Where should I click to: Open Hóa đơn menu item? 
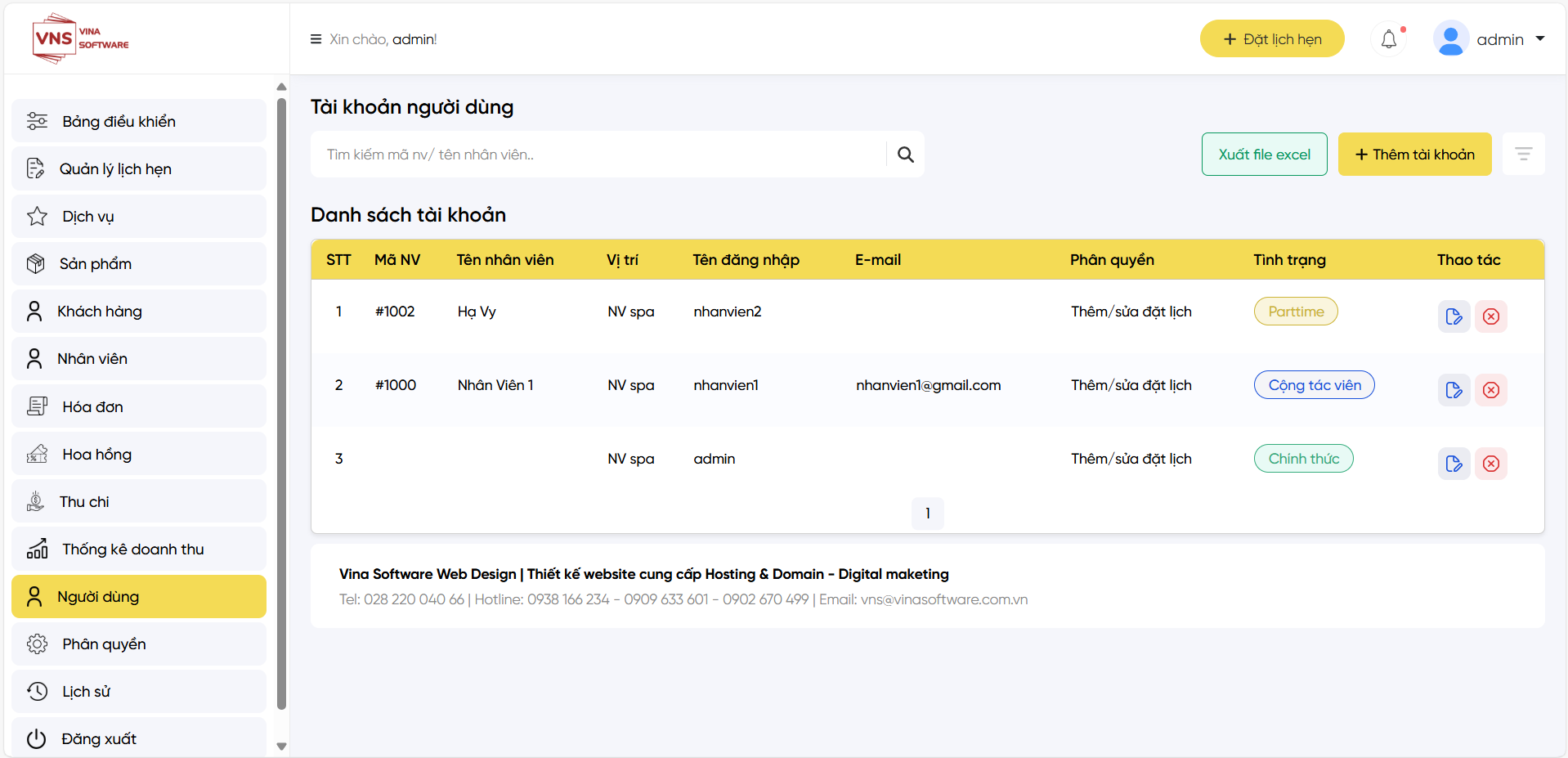(x=139, y=406)
